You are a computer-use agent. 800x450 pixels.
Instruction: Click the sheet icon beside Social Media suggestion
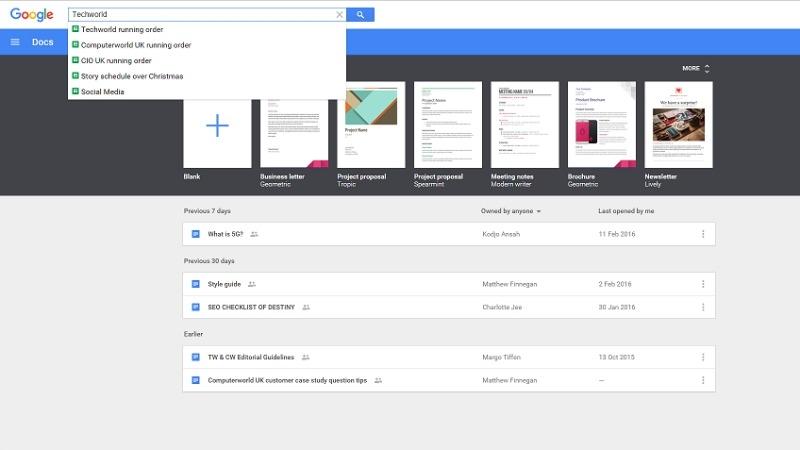[x=75, y=91]
